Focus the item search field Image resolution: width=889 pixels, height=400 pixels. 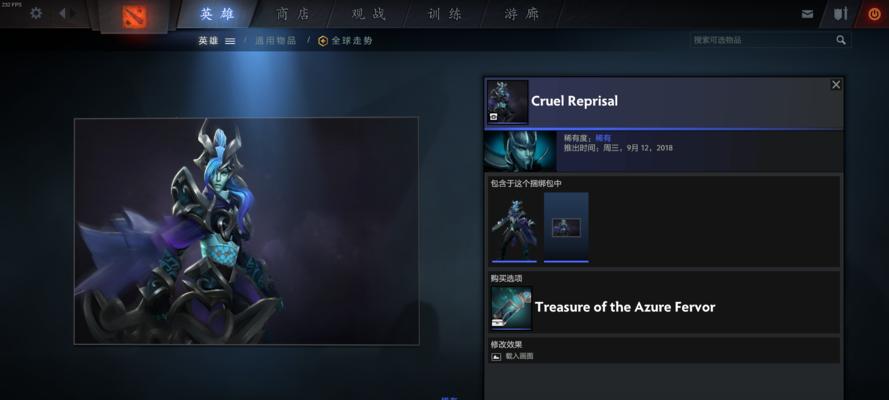pos(761,40)
